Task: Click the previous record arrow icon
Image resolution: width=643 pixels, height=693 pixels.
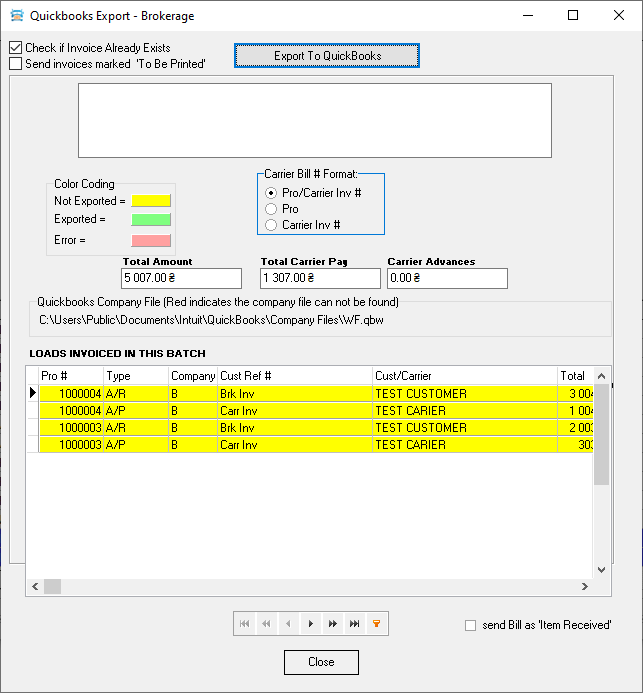Action: coord(288,624)
